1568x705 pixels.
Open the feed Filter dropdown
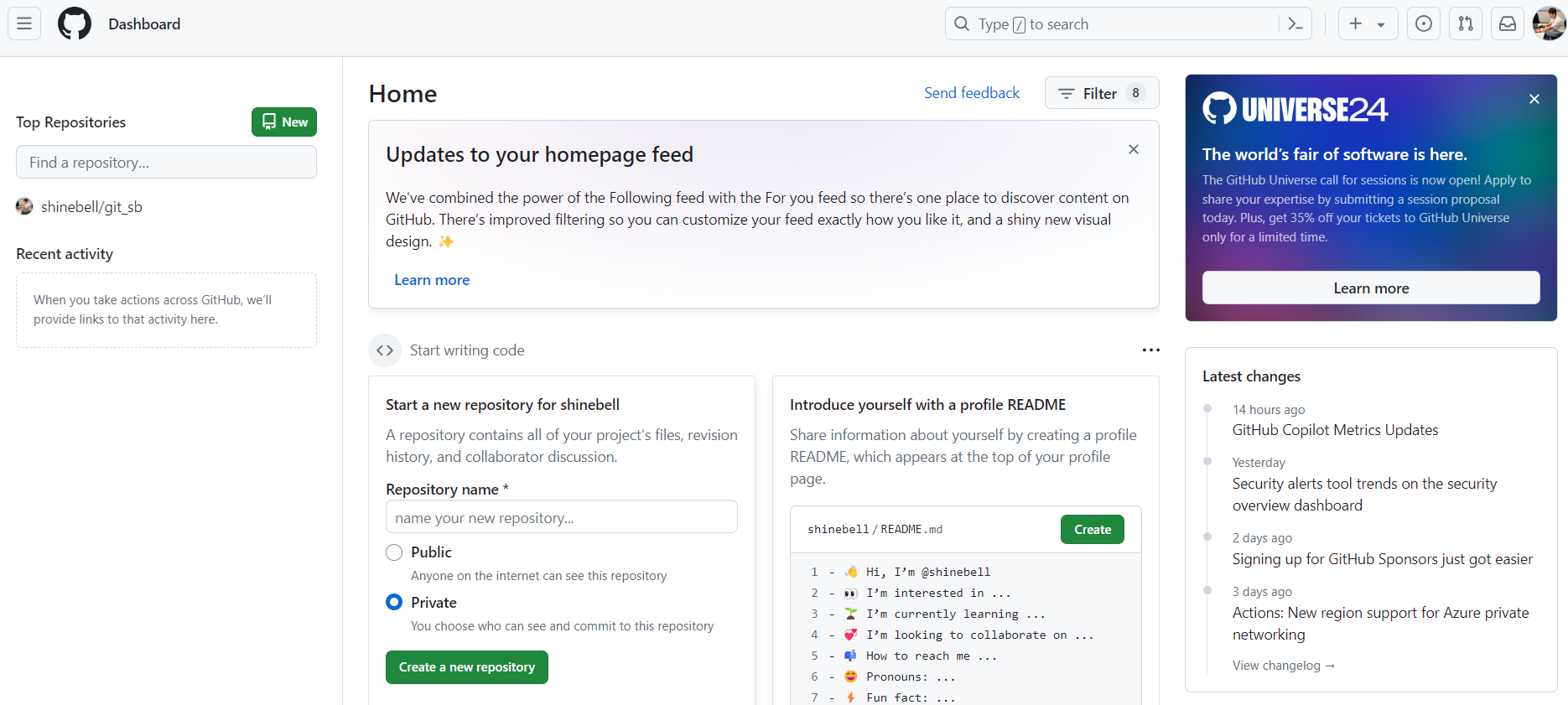coord(1102,93)
